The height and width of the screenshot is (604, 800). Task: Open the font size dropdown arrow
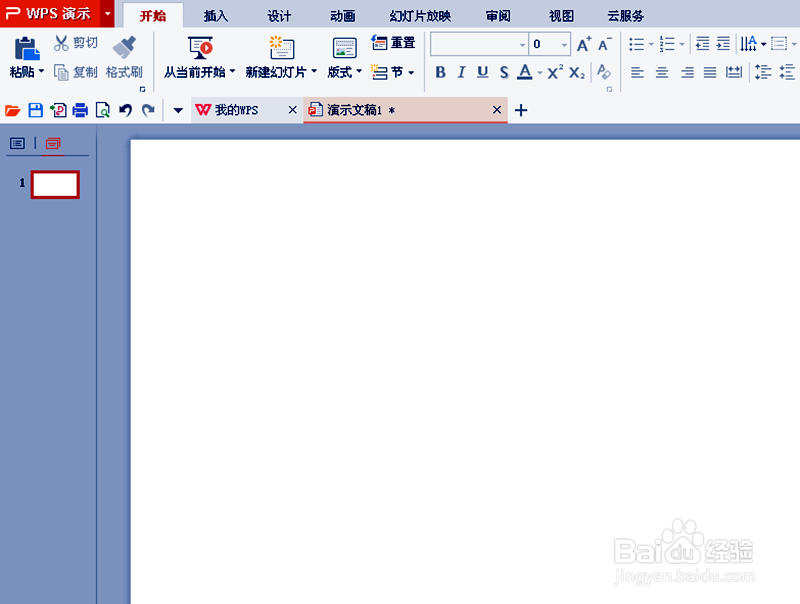[x=564, y=45]
